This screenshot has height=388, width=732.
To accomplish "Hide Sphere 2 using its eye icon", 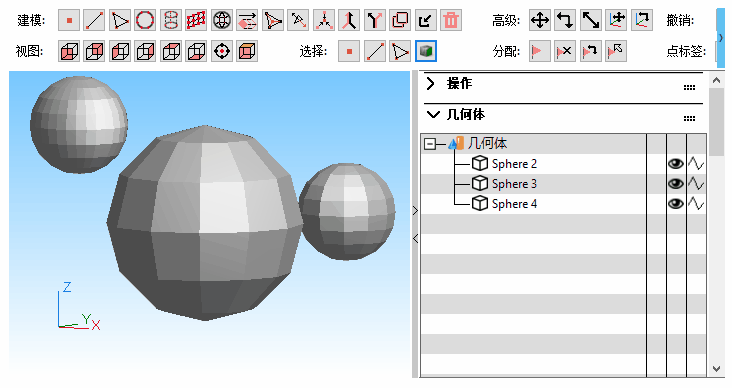I will 676,164.
